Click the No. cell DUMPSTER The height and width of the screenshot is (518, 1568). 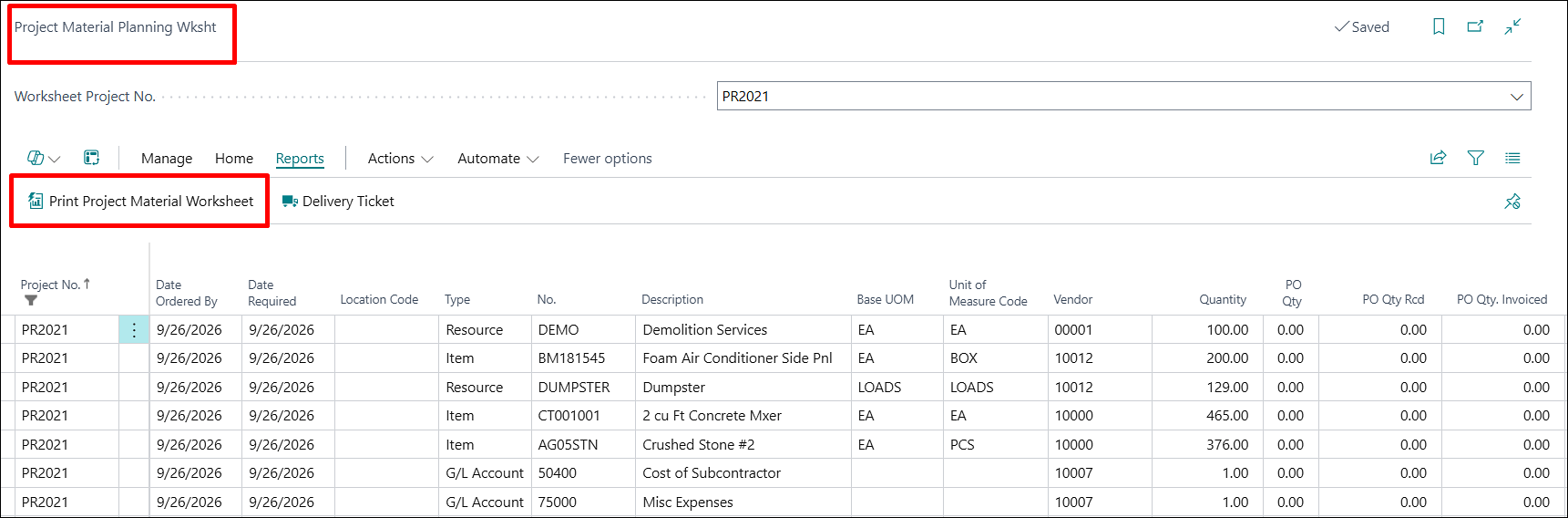[583, 388]
